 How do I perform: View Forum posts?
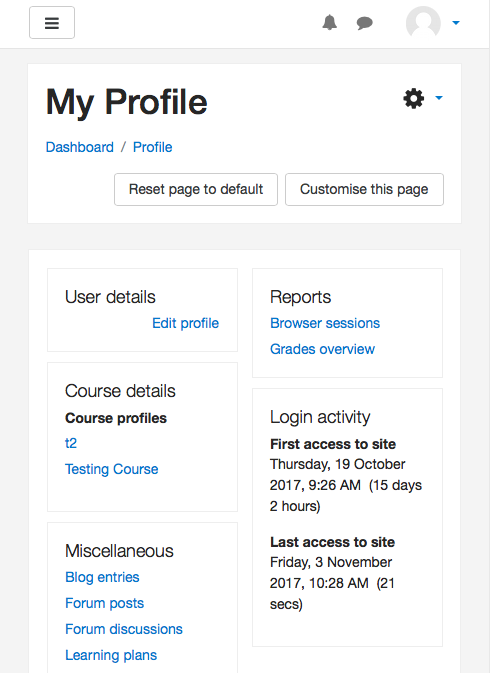tap(104, 603)
